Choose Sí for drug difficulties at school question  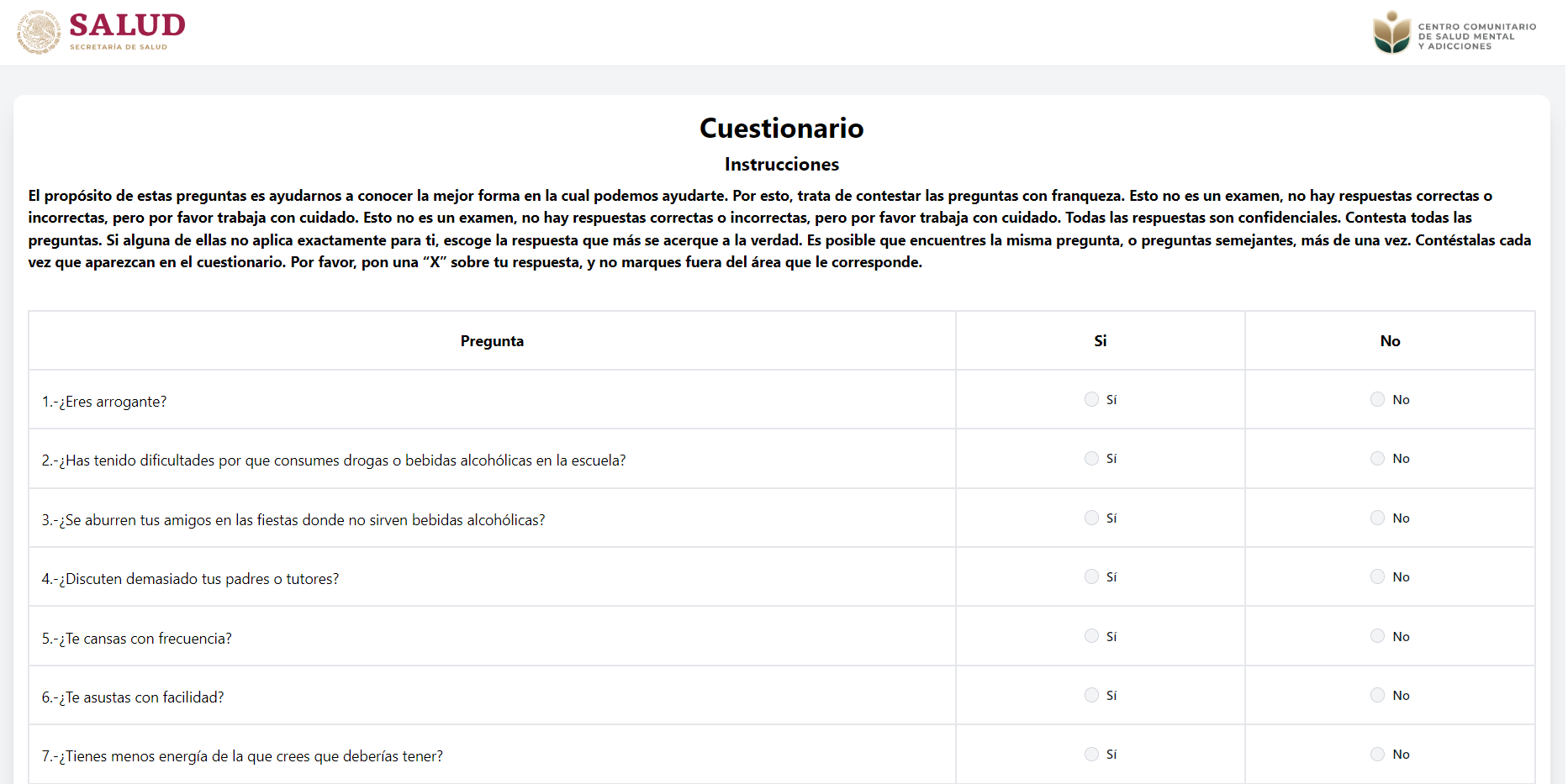(1091, 458)
